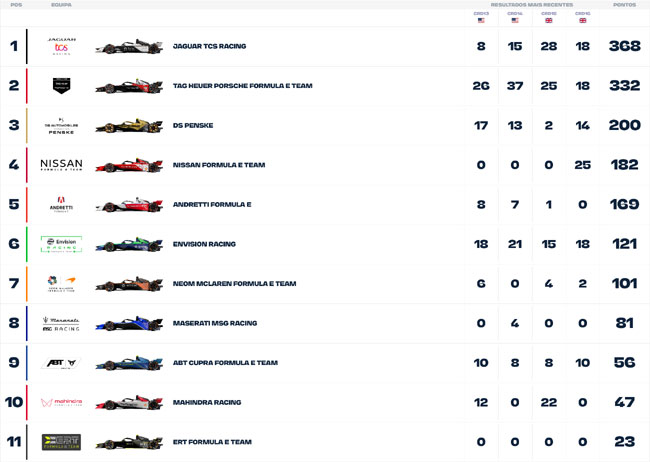
Task: Click ABT Cupra's 56 points total
Action: pyautogui.click(x=625, y=363)
